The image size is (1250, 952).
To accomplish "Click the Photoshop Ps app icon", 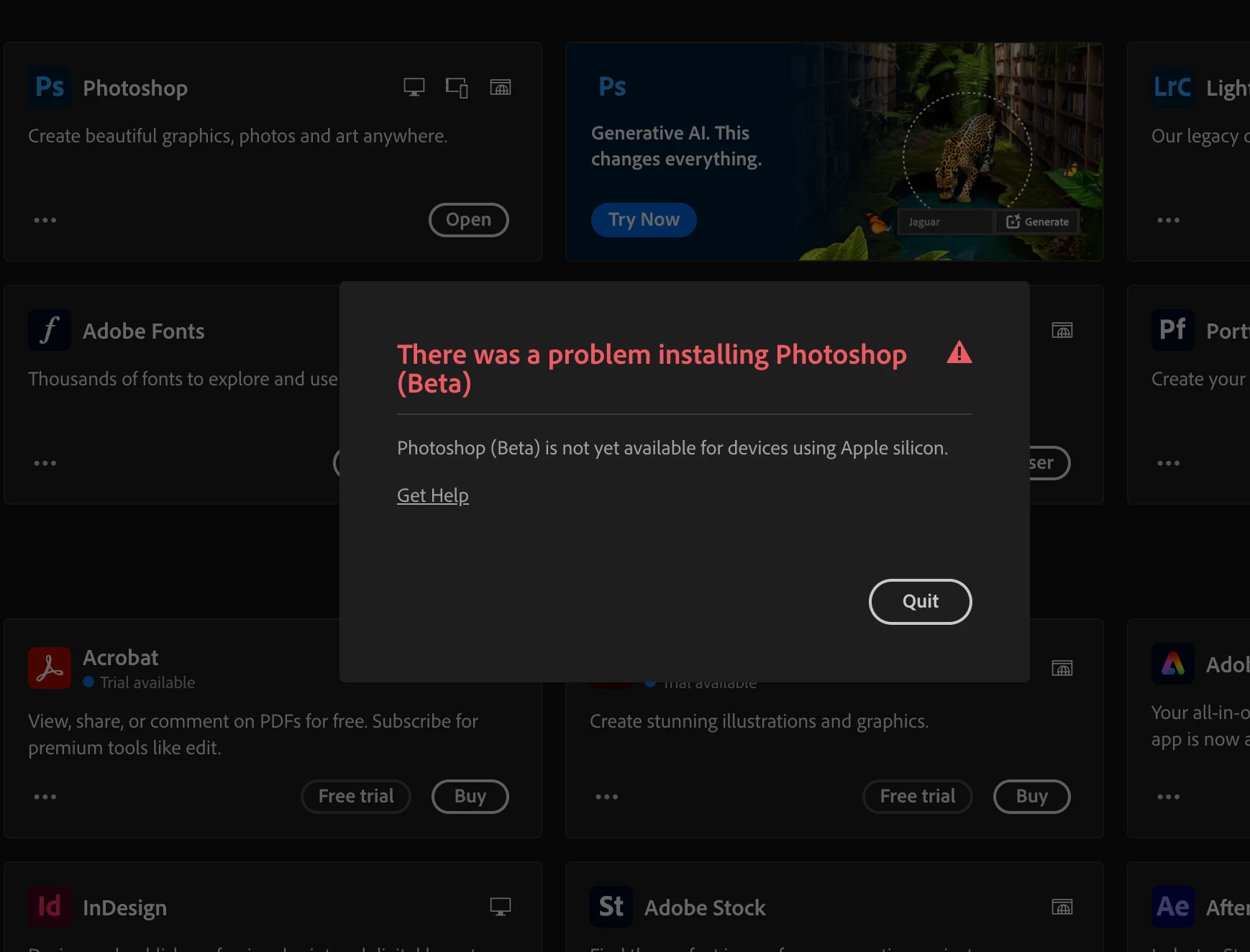I will pyautogui.click(x=50, y=87).
